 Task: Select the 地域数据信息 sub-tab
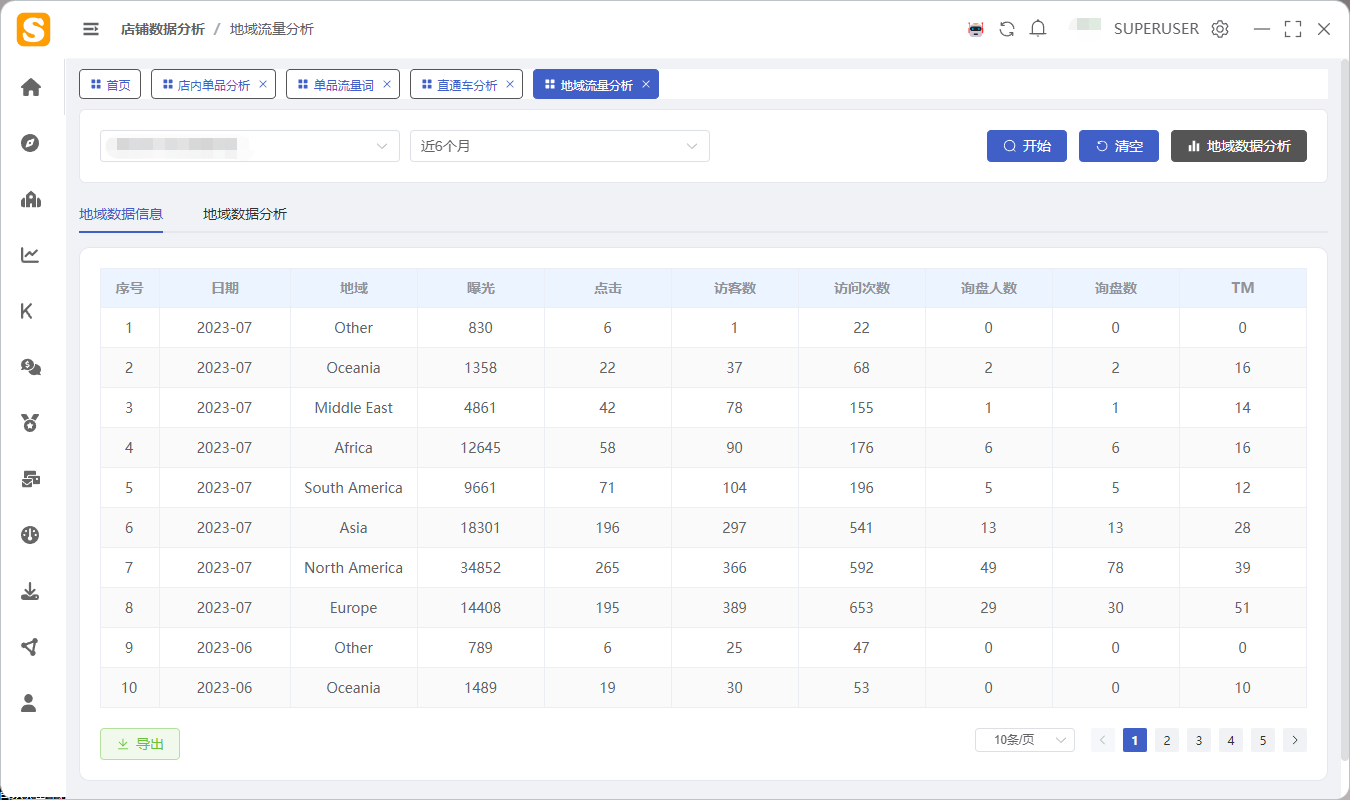coord(121,214)
